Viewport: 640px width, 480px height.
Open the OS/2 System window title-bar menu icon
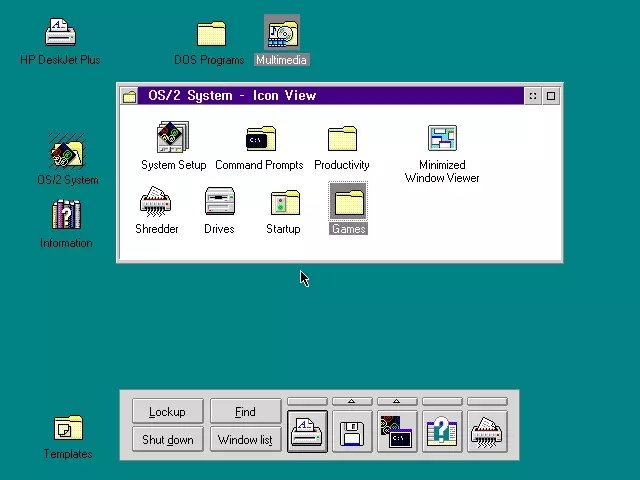(x=130, y=96)
